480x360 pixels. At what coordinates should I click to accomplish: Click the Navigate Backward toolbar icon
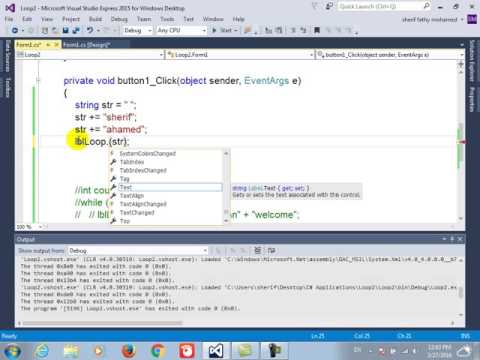(14, 30)
